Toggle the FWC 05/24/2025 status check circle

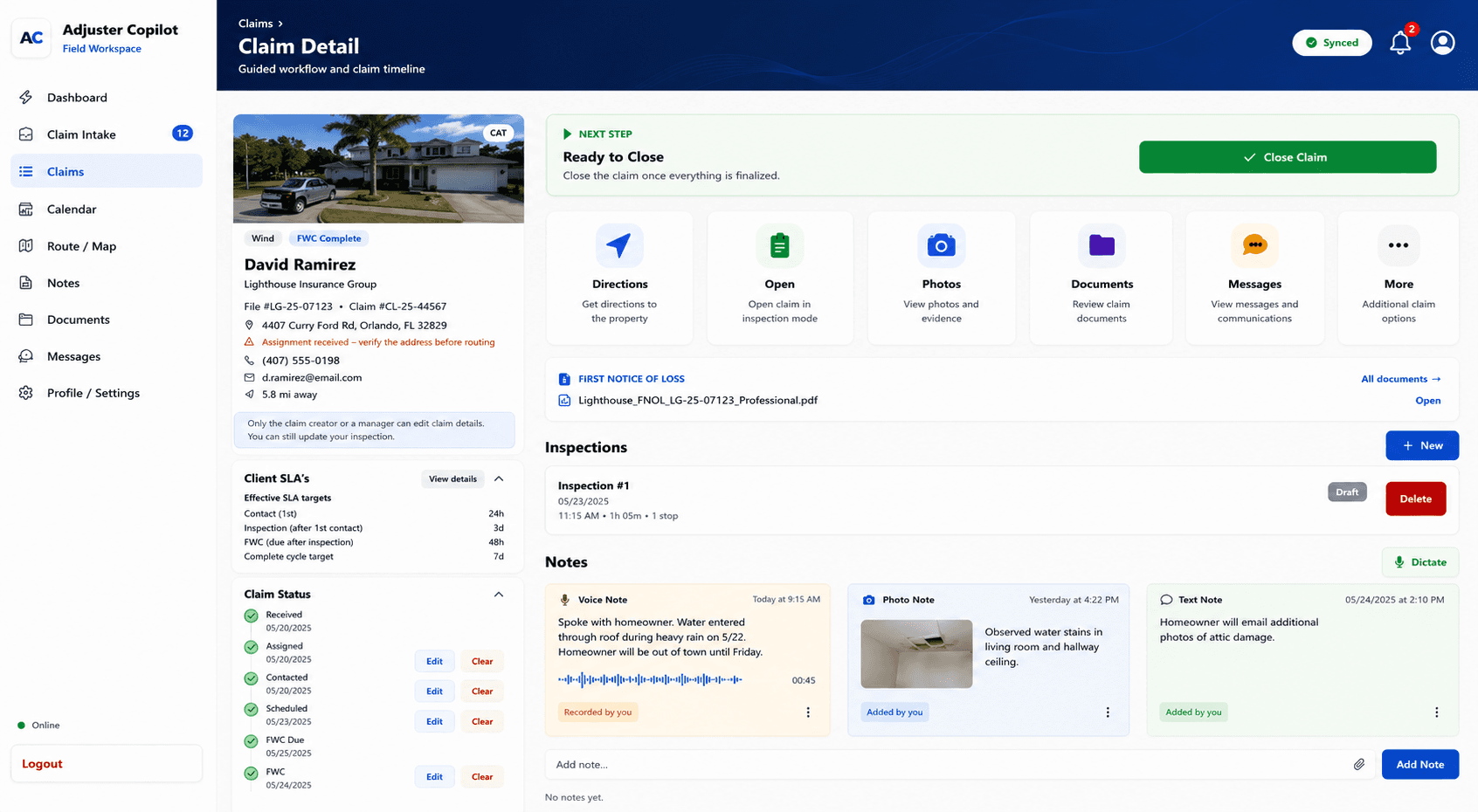(x=252, y=774)
